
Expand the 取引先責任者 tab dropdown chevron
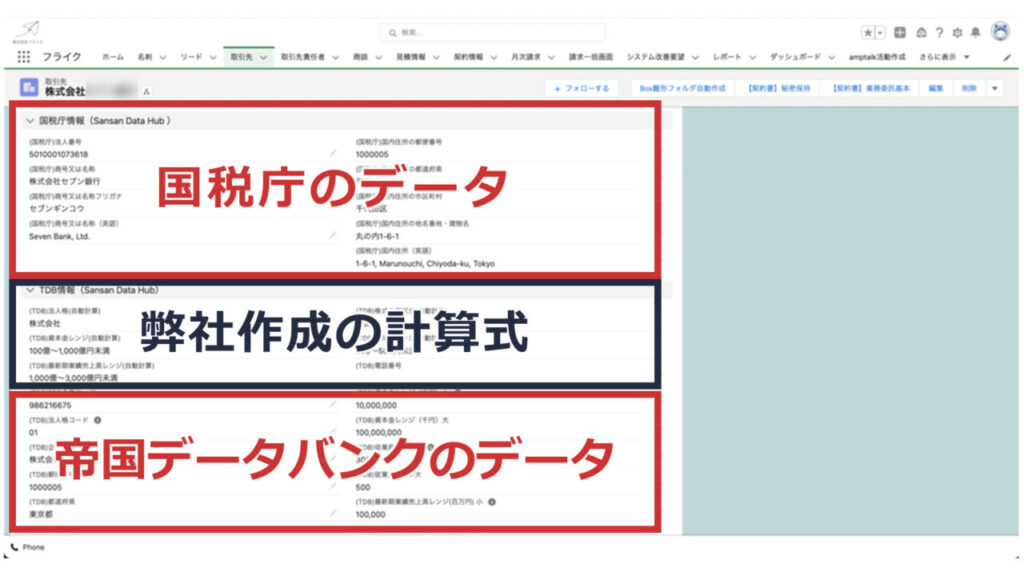pyautogui.click(x=336, y=57)
